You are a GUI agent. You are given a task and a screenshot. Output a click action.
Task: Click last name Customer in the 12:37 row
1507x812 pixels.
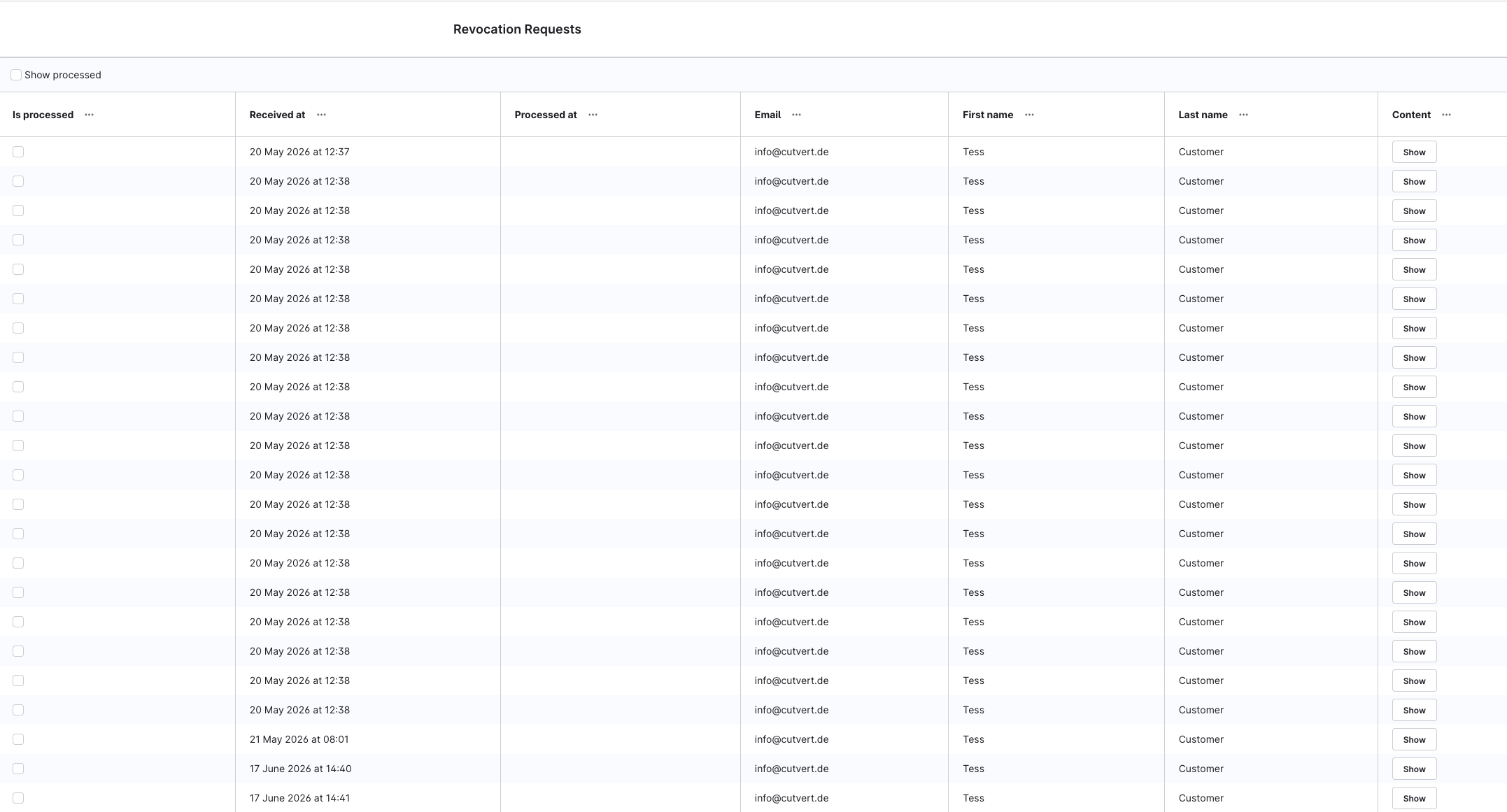[x=1201, y=152]
